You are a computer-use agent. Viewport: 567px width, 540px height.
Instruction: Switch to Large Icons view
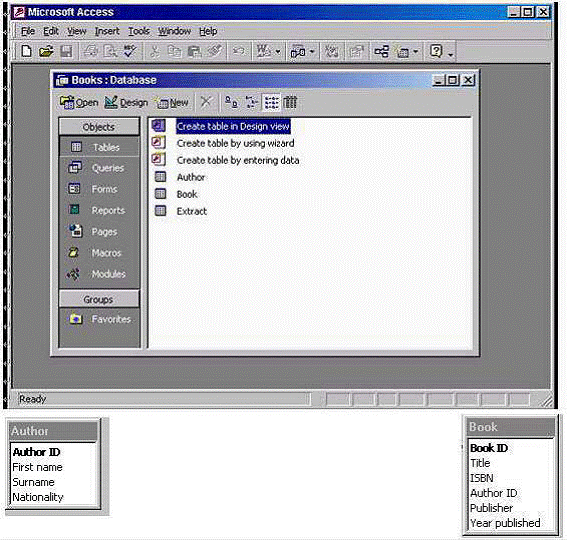pyautogui.click(x=231, y=102)
